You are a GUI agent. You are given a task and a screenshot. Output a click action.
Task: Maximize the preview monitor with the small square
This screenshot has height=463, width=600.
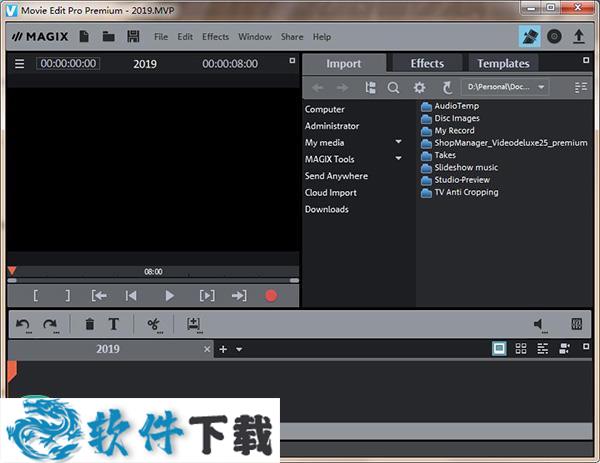[x=292, y=60]
